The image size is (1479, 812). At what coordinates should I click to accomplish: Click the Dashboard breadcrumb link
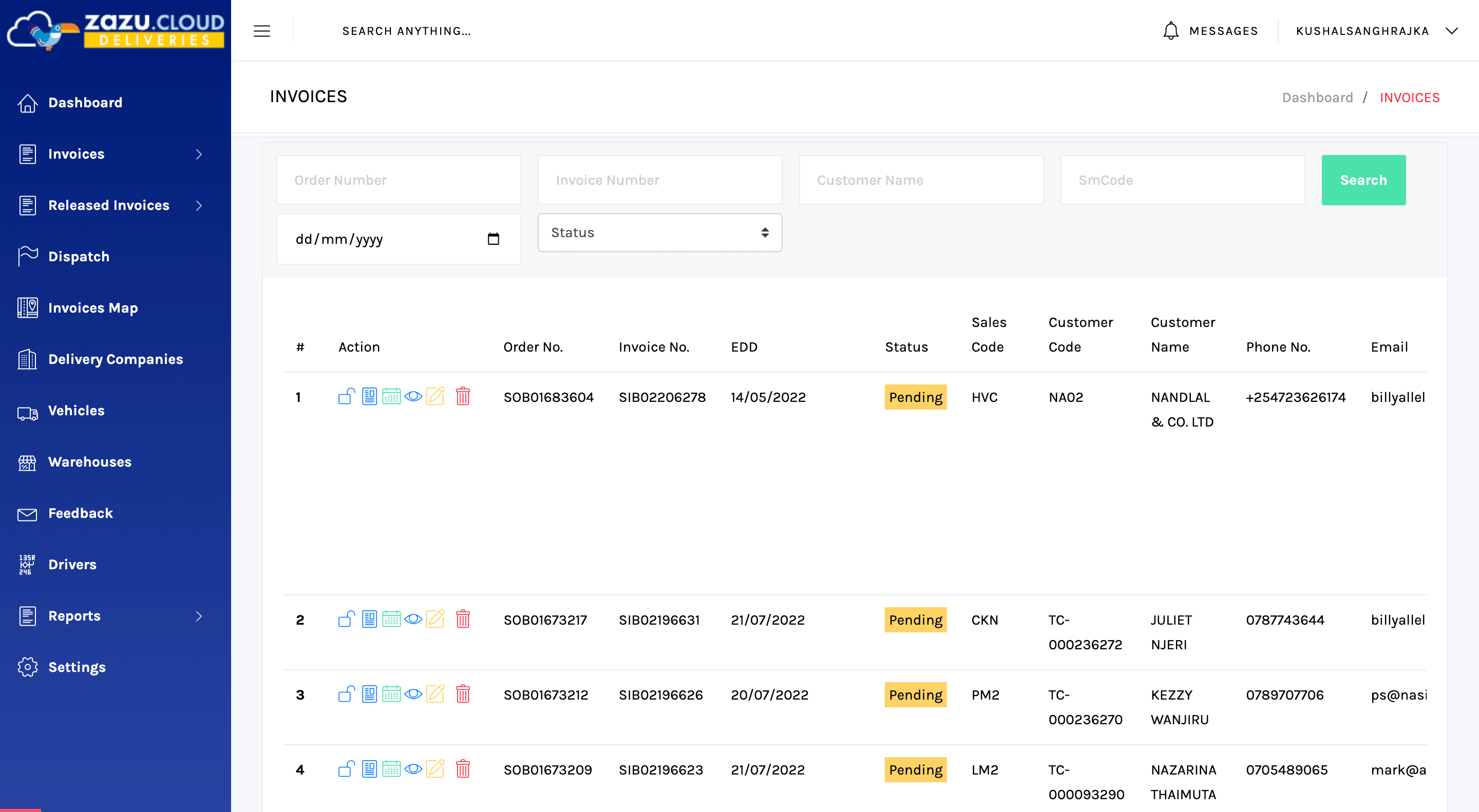click(1318, 98)
